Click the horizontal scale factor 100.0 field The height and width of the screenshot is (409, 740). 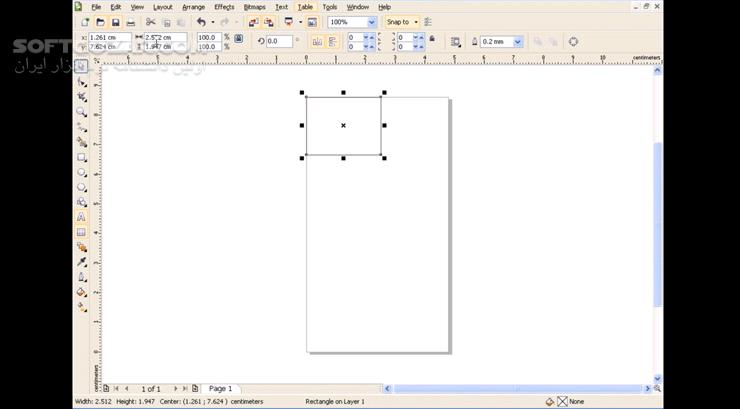[x=209, y=37]
